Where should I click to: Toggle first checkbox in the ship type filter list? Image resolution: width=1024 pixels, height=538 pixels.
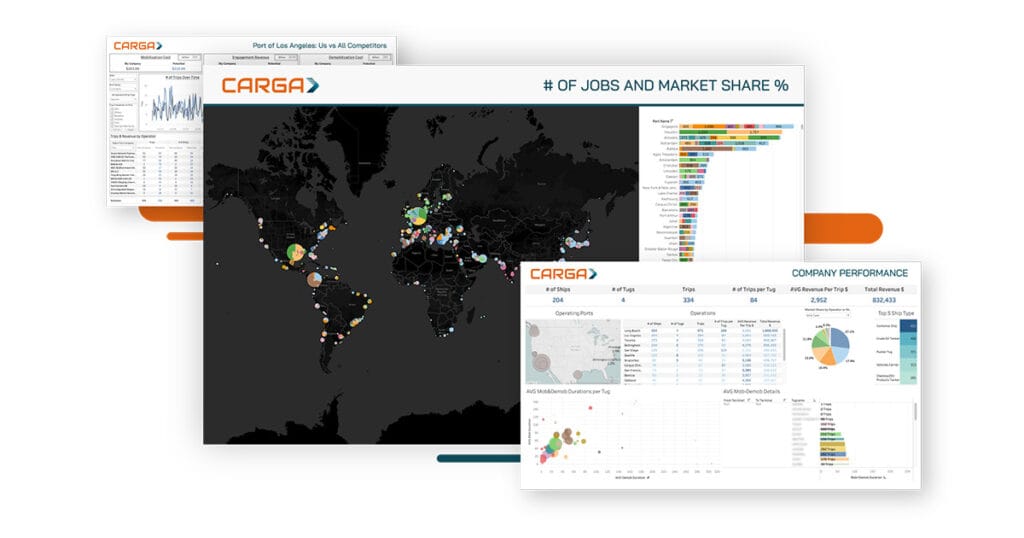(113, 107)
